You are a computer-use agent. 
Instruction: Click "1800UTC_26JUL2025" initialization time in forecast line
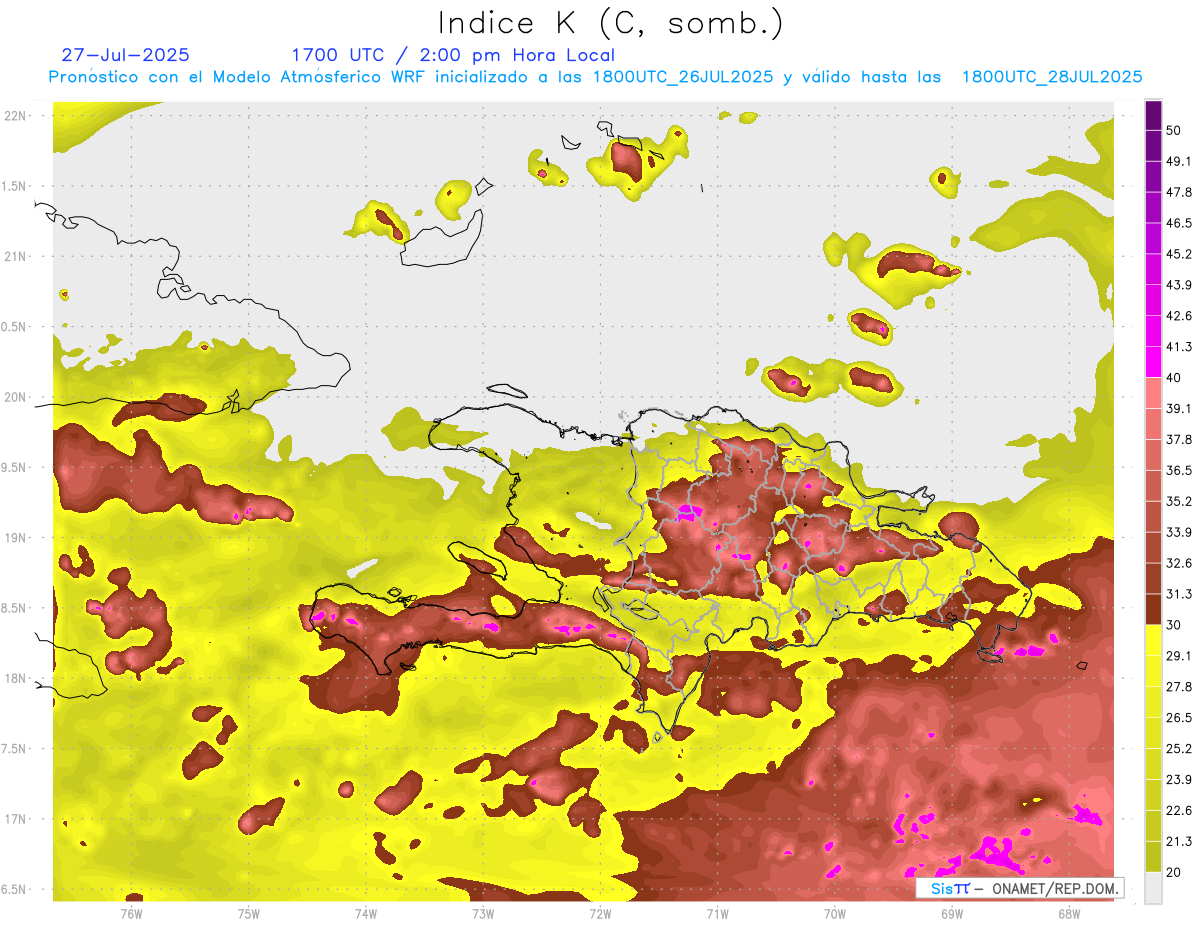[x=683, y=77]
